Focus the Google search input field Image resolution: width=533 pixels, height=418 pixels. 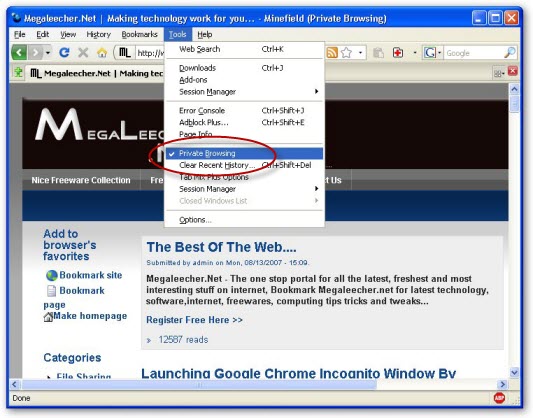pyautogui.click(x=474, y=53)
